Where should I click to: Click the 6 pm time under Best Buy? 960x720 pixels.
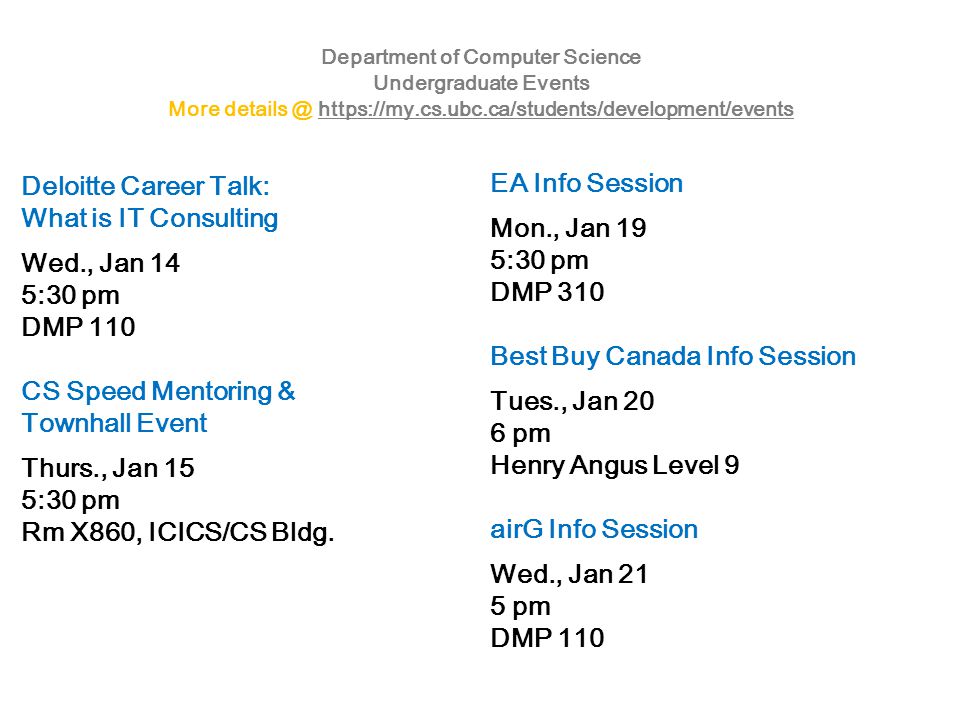pyautogui.click(x=520, y=434)
